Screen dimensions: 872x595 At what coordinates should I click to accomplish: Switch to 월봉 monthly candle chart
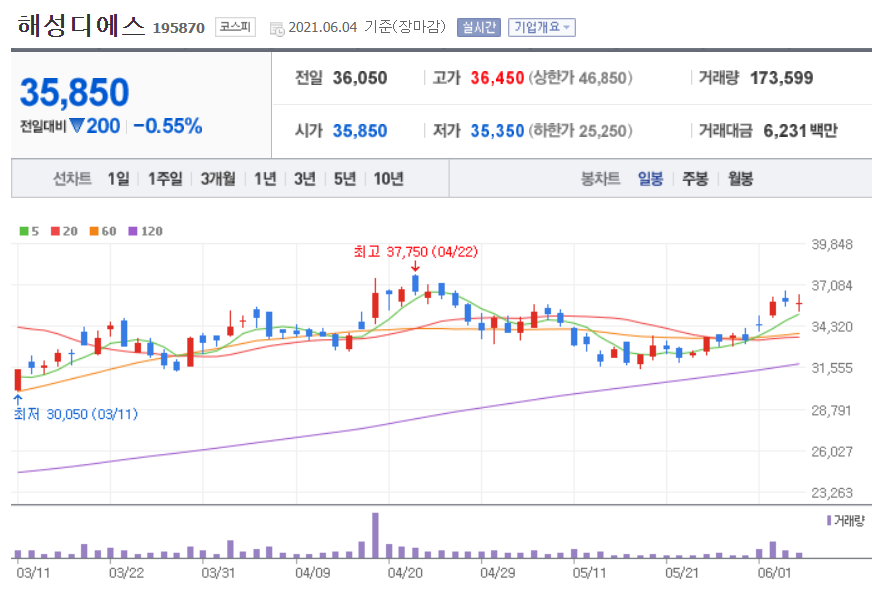[x=740, y=178]
